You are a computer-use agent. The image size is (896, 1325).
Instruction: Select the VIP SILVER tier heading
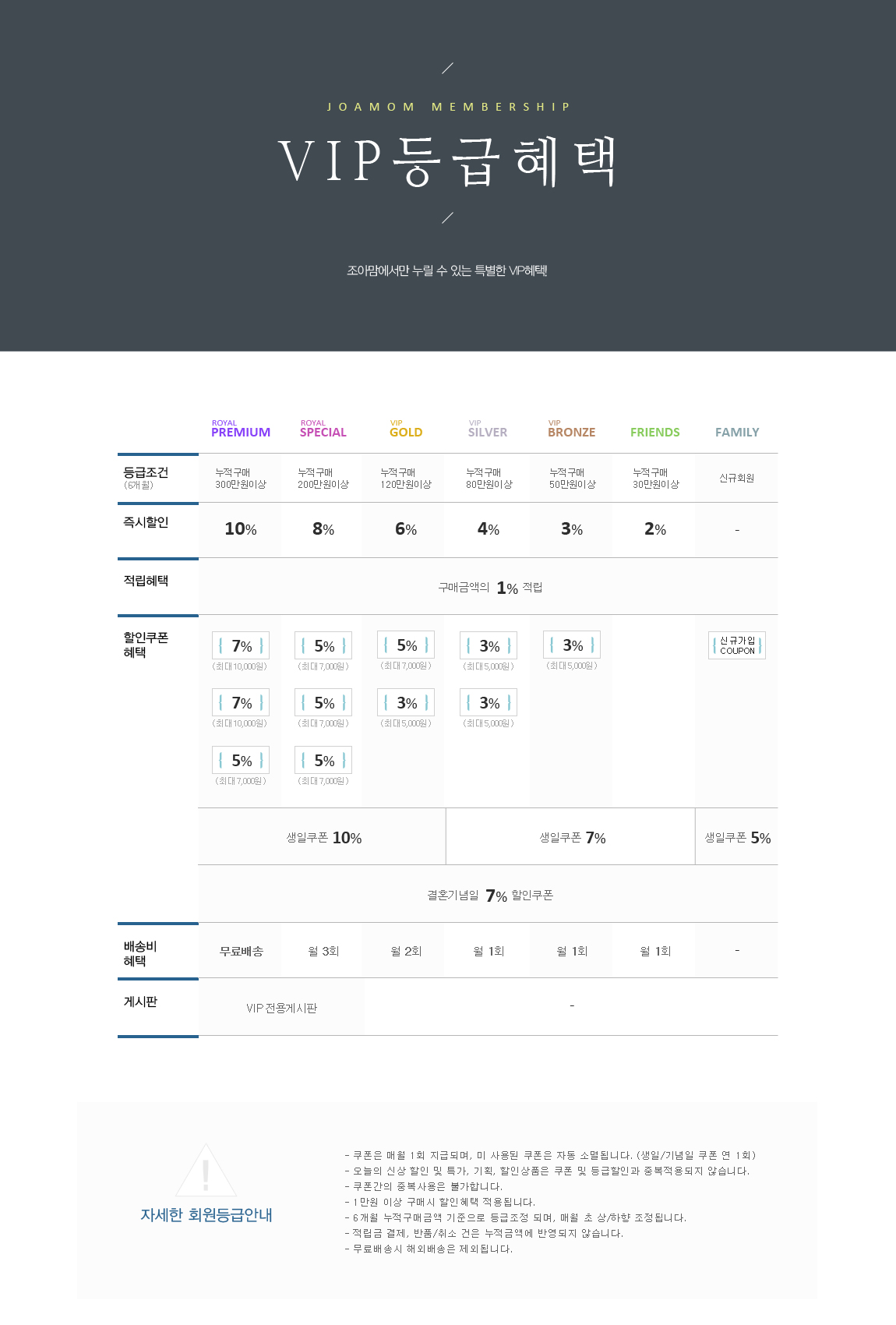click(x=488, y=429)
